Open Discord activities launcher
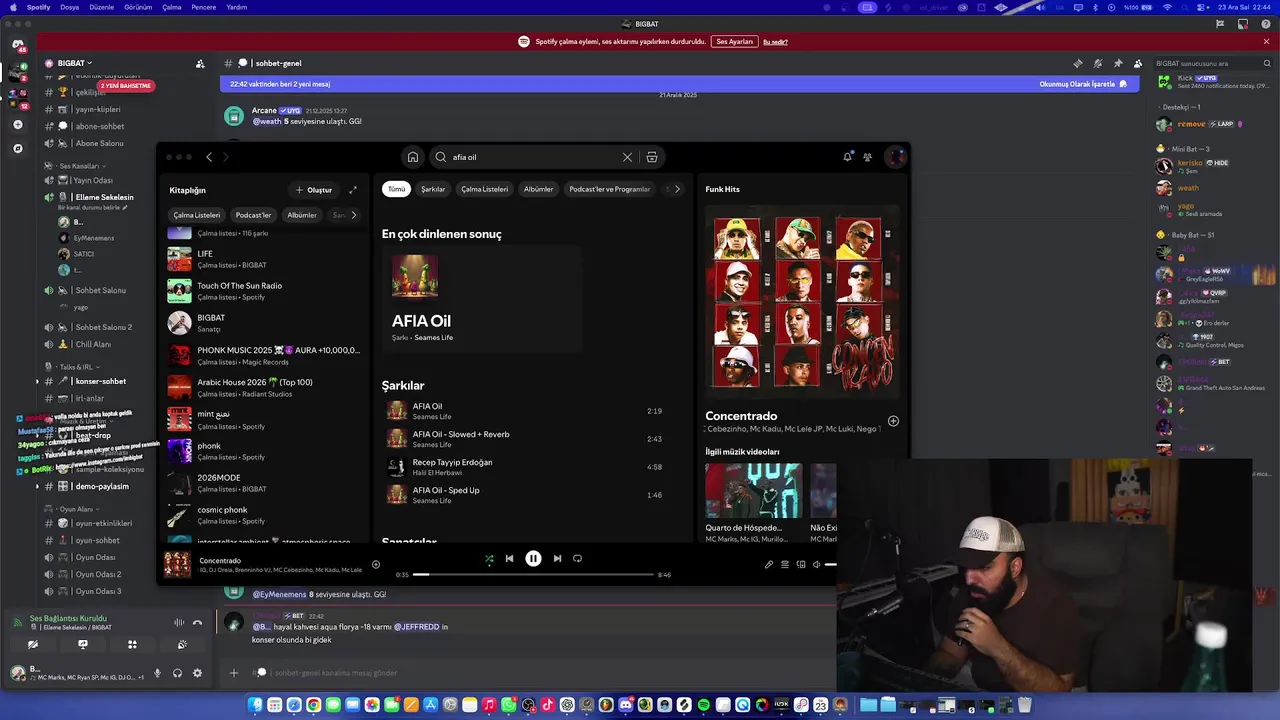Image resolution: width=1280 pixels, height=720 pixels. (132, 645)
